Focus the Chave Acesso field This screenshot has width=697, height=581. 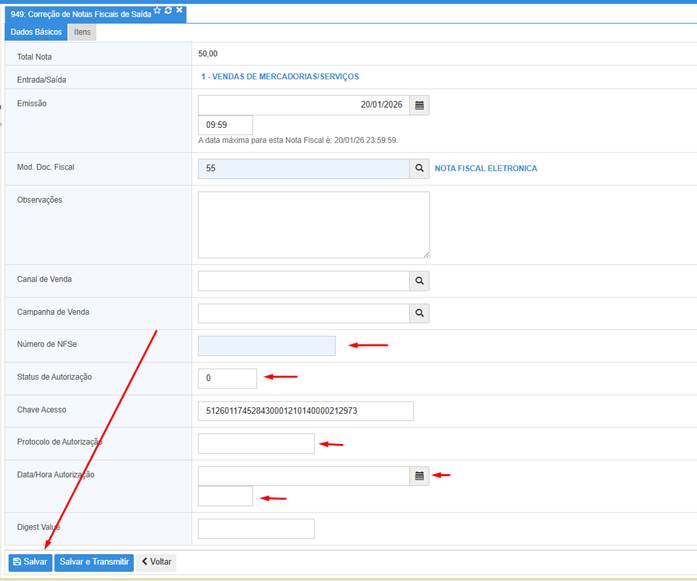click(x=306, y=411)
